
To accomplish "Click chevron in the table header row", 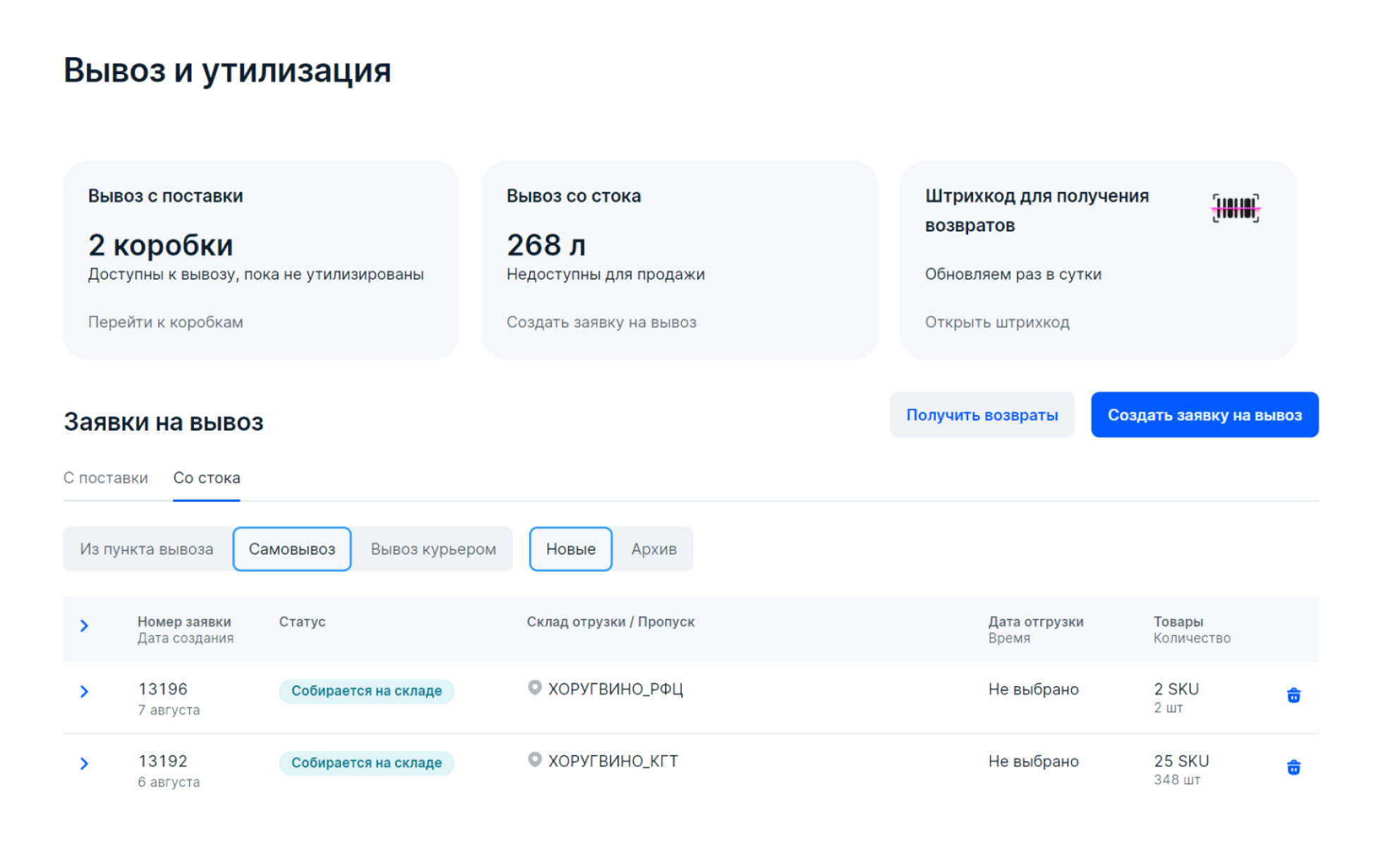I will [x=85, y=625].
